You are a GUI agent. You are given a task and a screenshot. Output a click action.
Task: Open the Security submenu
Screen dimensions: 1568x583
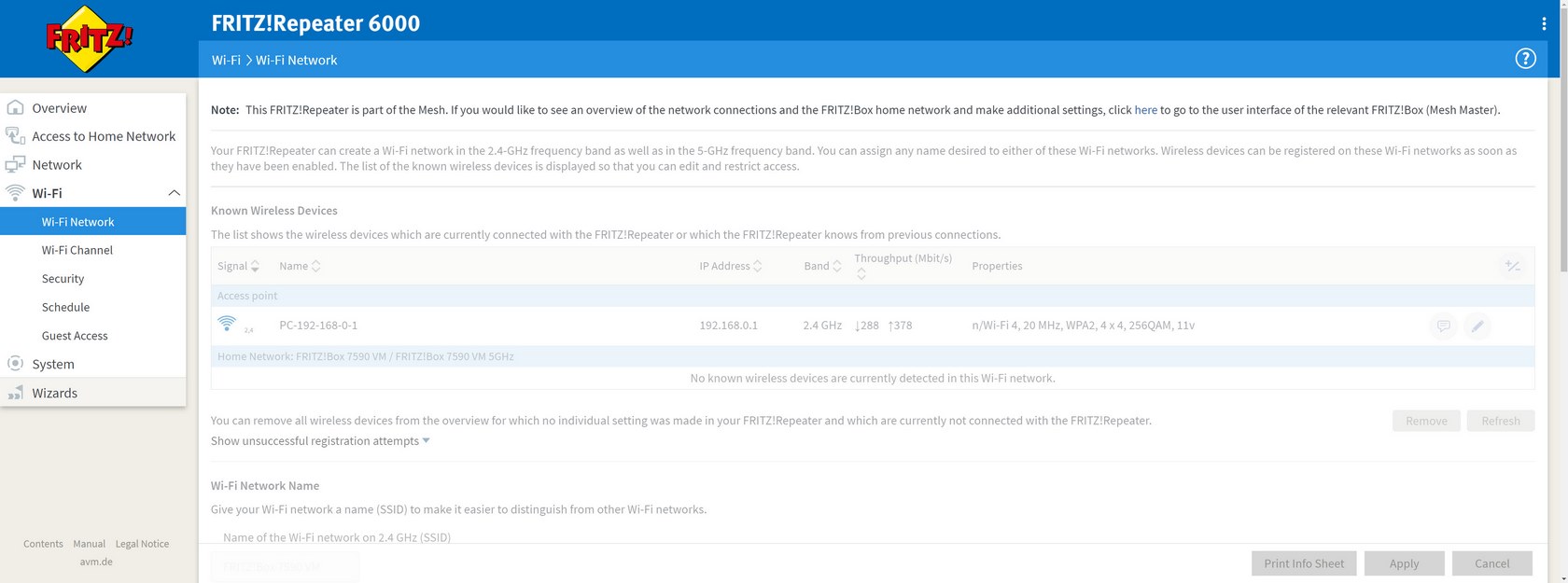[x=63, y=278]
